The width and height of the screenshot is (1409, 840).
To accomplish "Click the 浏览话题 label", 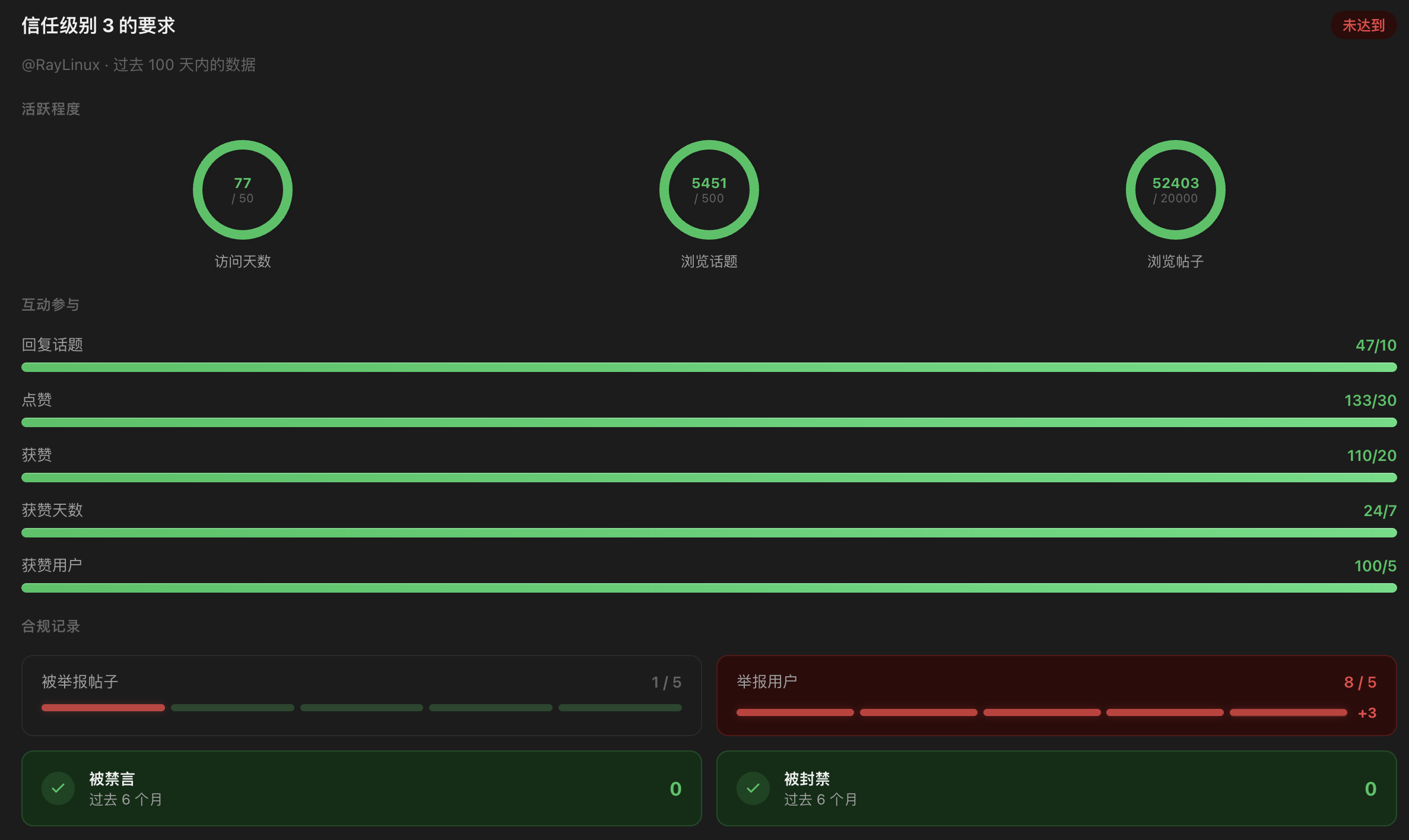I will (709, 262).
